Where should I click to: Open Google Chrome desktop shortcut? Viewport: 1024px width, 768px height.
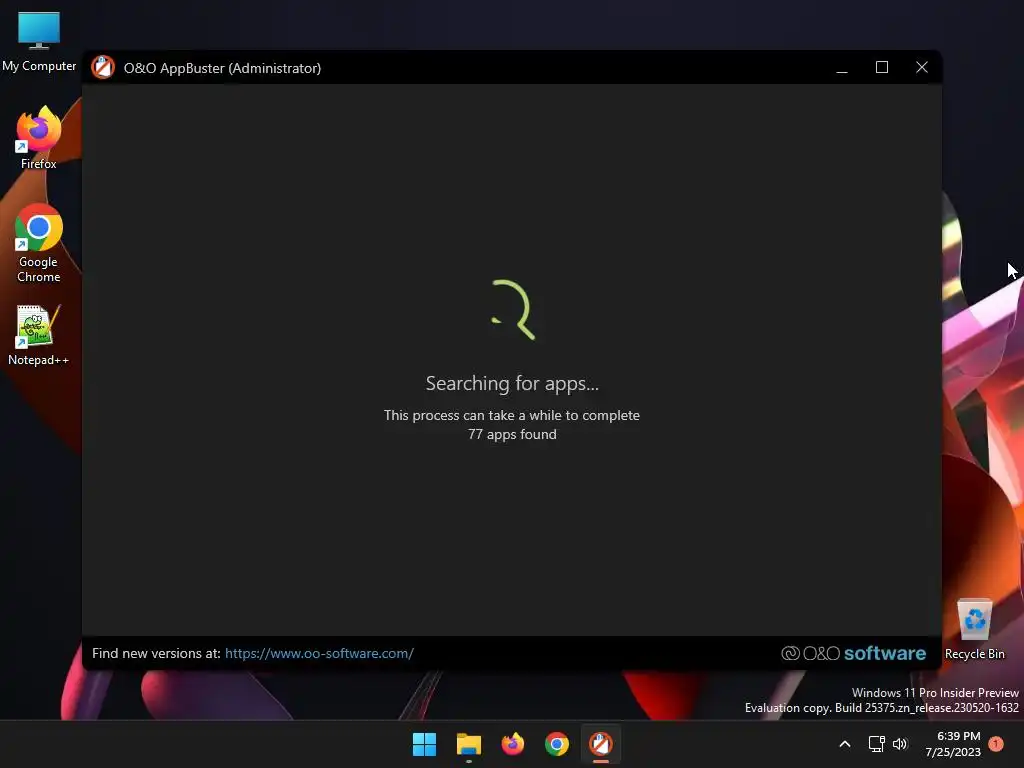(39, 243)
